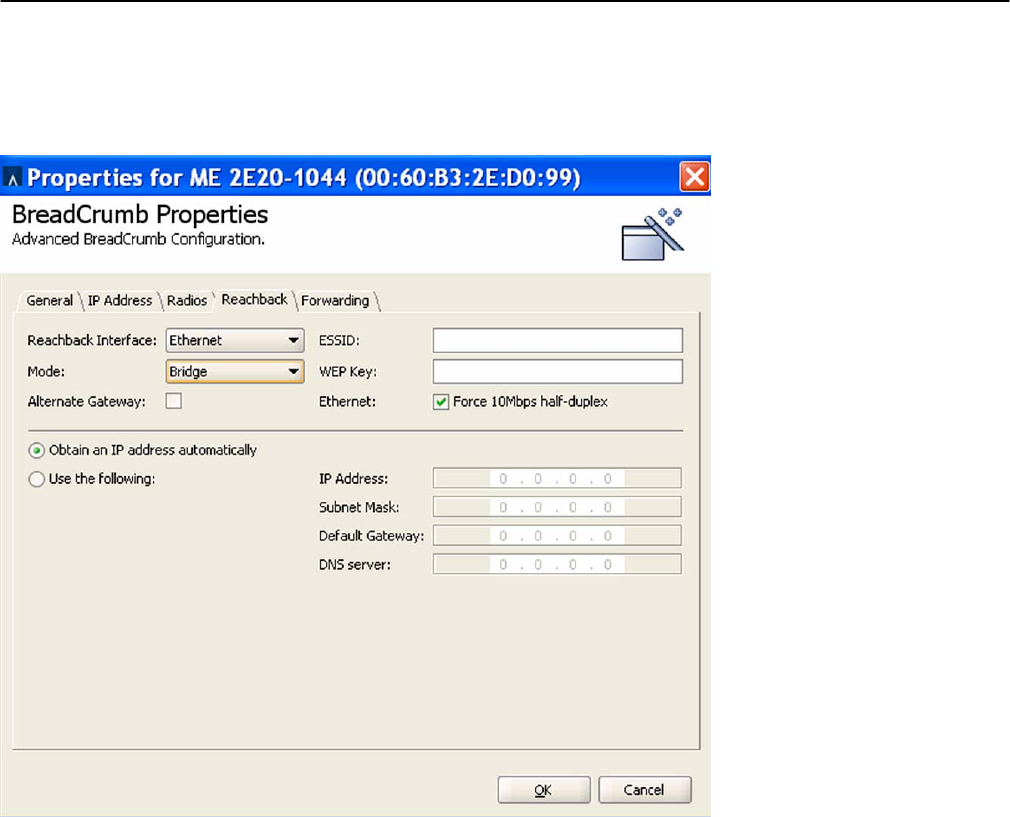Expand the Mode dropdown set to Bridge

pos(235,372)
